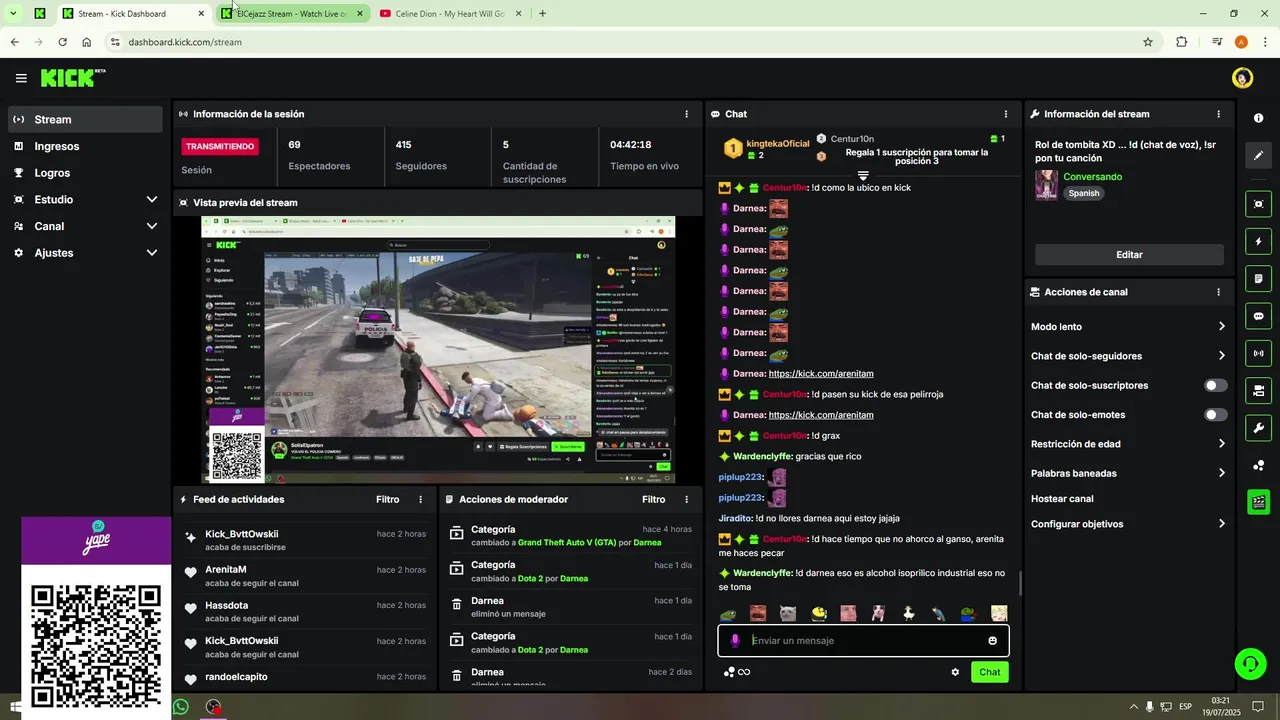Open Restricción de edad settings
The width and height of the screenshot is (1280, 720).
[1128, 444]
